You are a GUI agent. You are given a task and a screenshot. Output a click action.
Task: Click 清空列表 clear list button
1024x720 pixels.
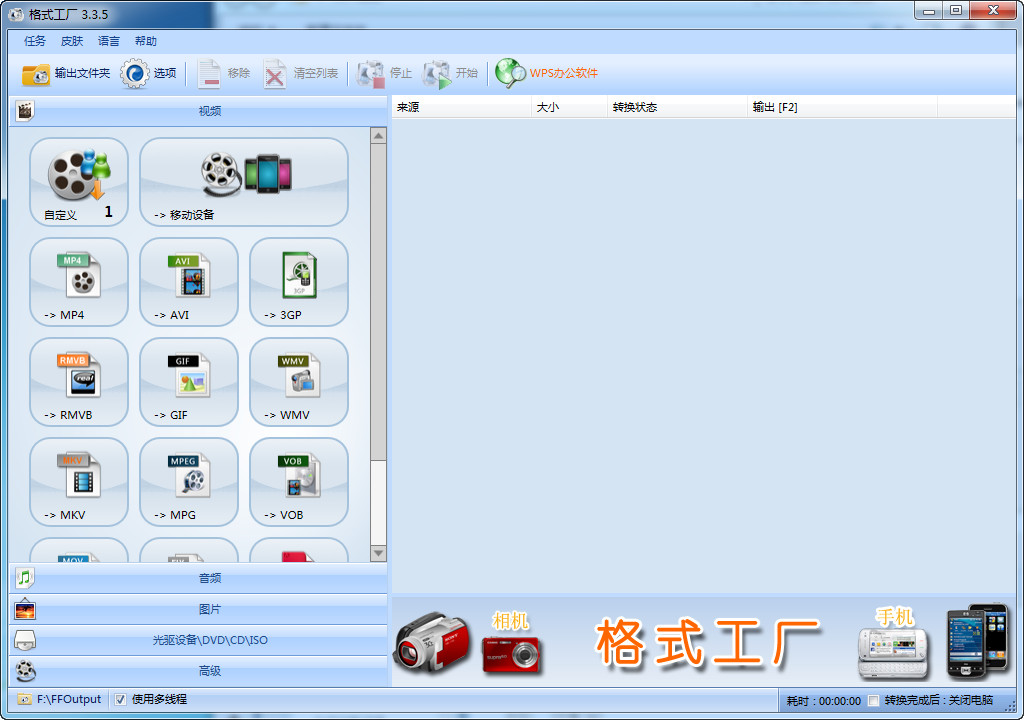point(301,73)
